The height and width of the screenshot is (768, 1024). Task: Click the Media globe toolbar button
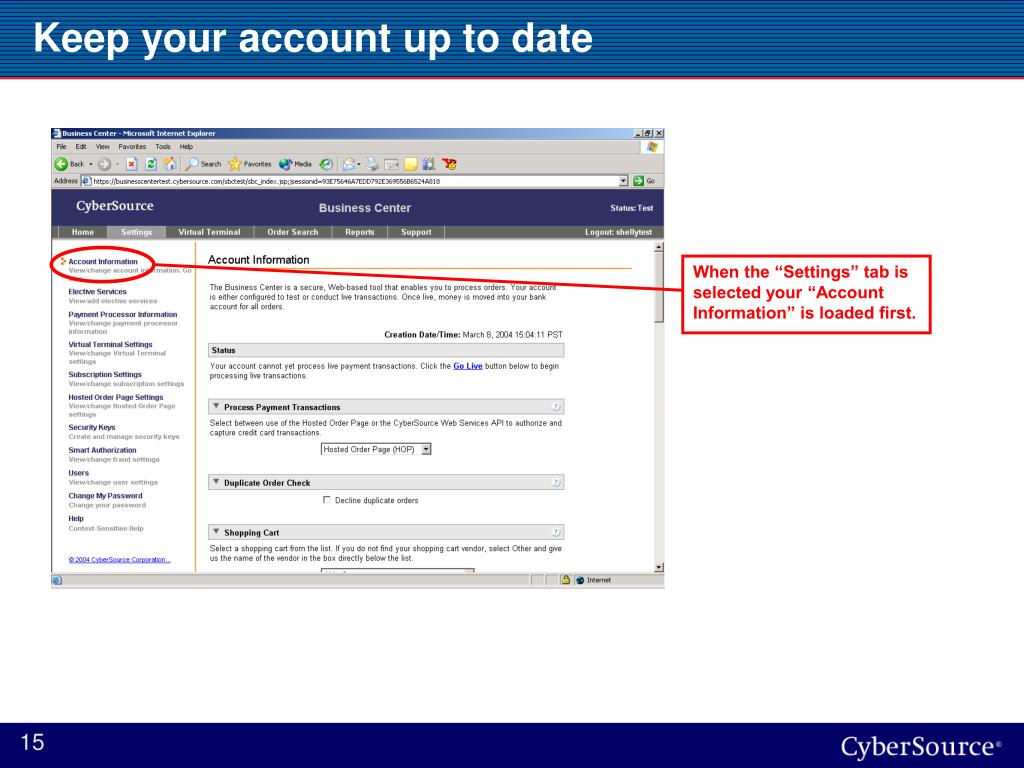(x=295, y=164)
